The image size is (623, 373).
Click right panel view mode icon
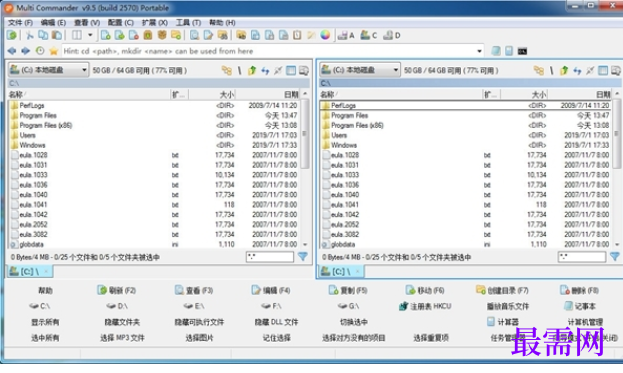tap(603, 71)
